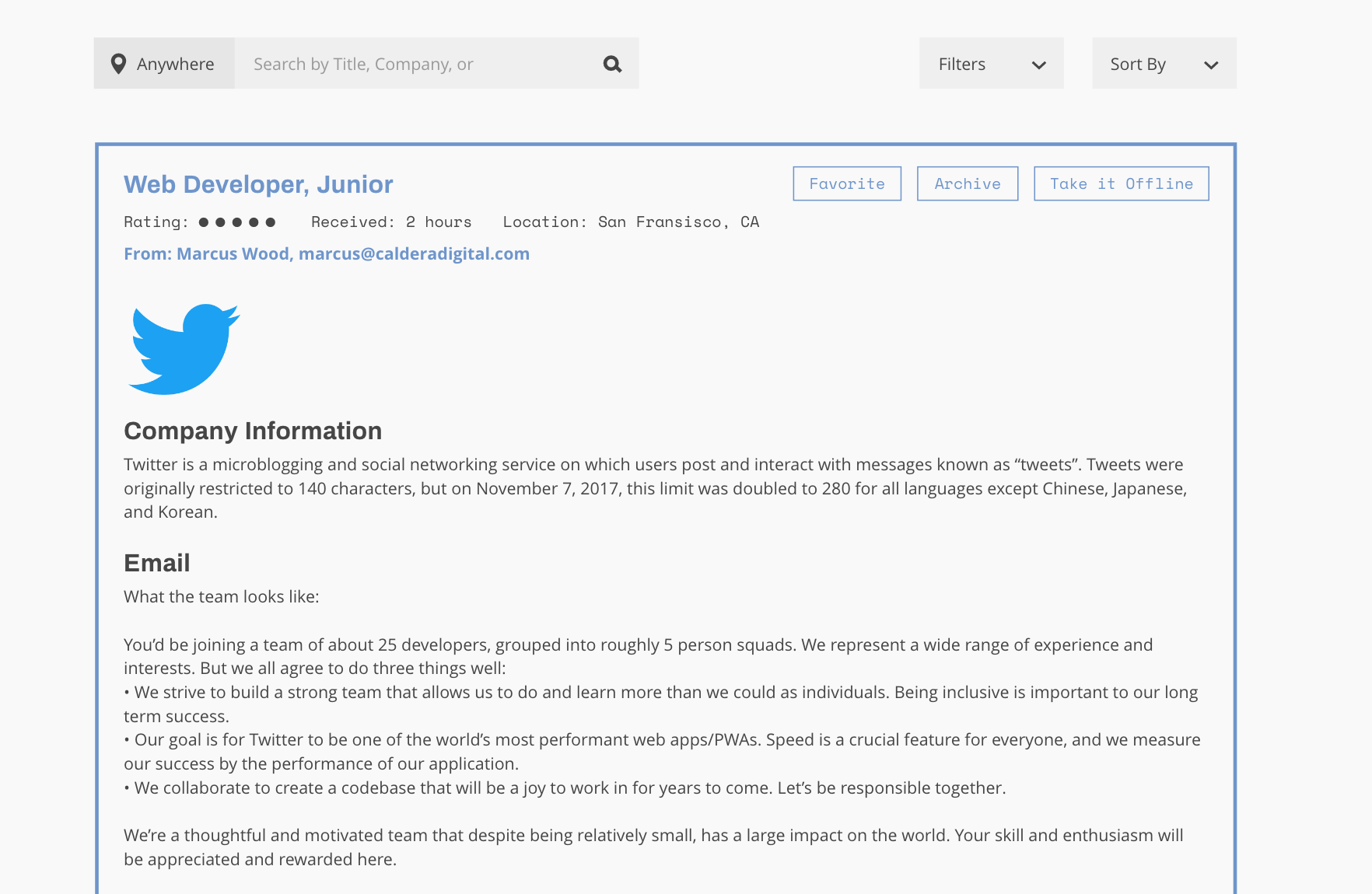This screenshot has width=1372, height=894.
Task: Click the 'What the team looks like:' line
Action: [x=222, y=596]
